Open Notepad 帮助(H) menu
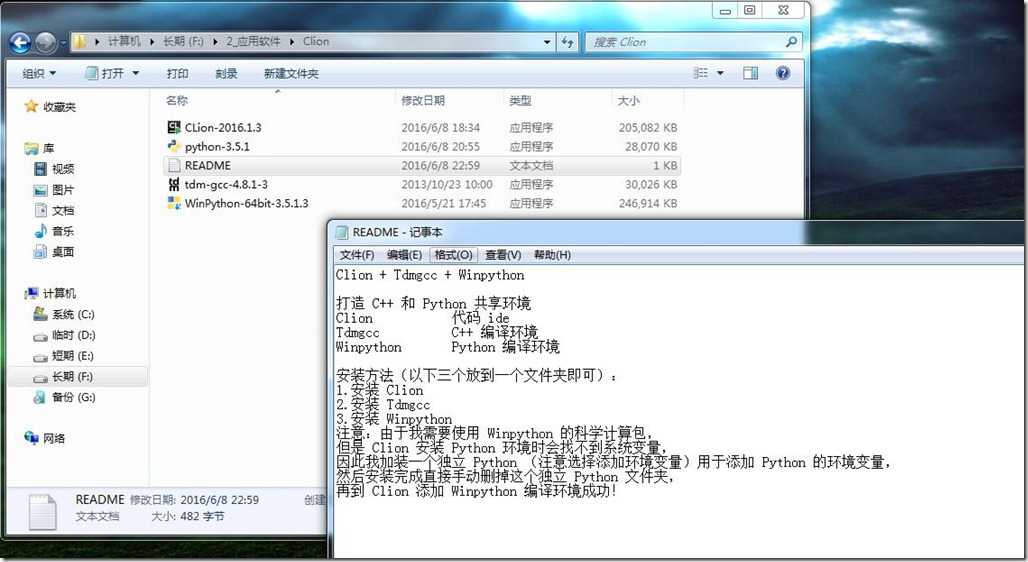The height and width of the screenshot is (562, 1028). pyautogui.click(x=552, y=255)
